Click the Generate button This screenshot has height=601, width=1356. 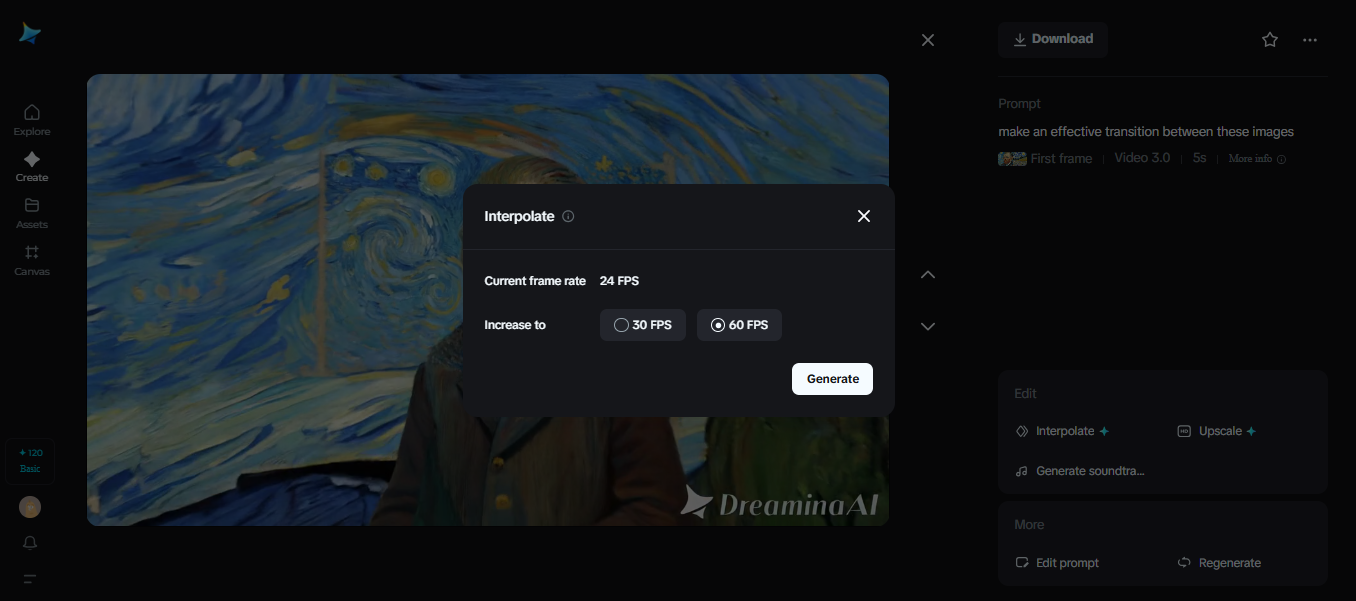[832, 379]
